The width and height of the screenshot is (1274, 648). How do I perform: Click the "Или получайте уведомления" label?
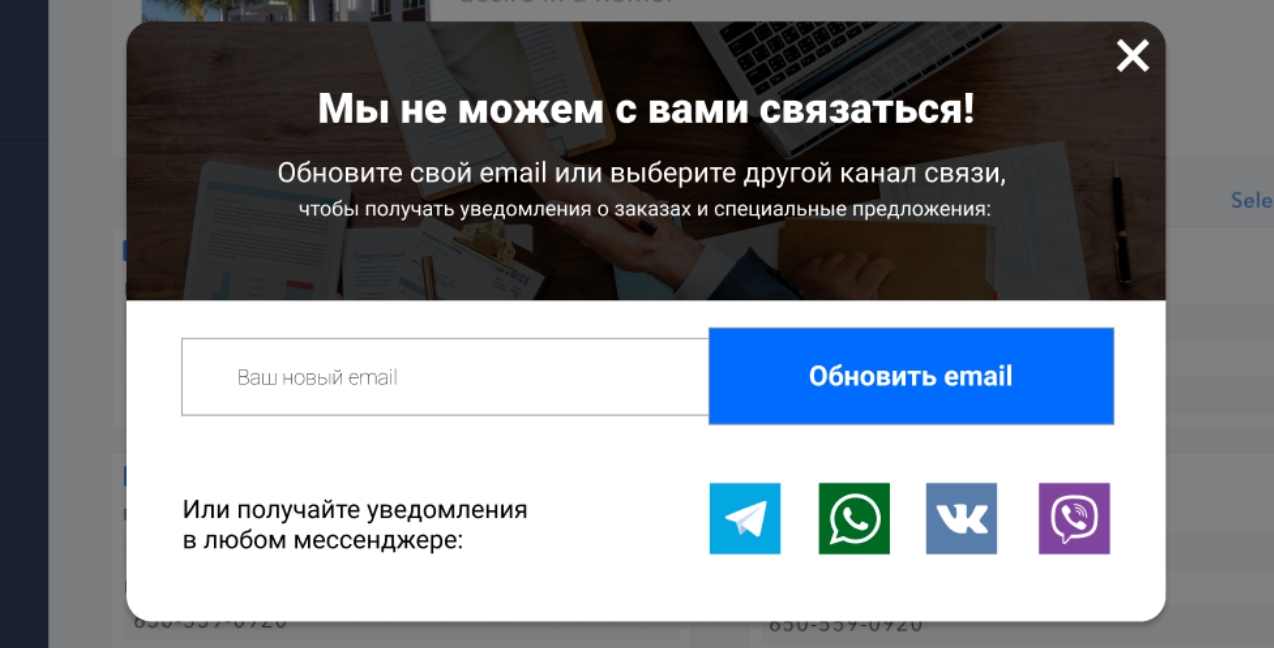click(355, 510)
